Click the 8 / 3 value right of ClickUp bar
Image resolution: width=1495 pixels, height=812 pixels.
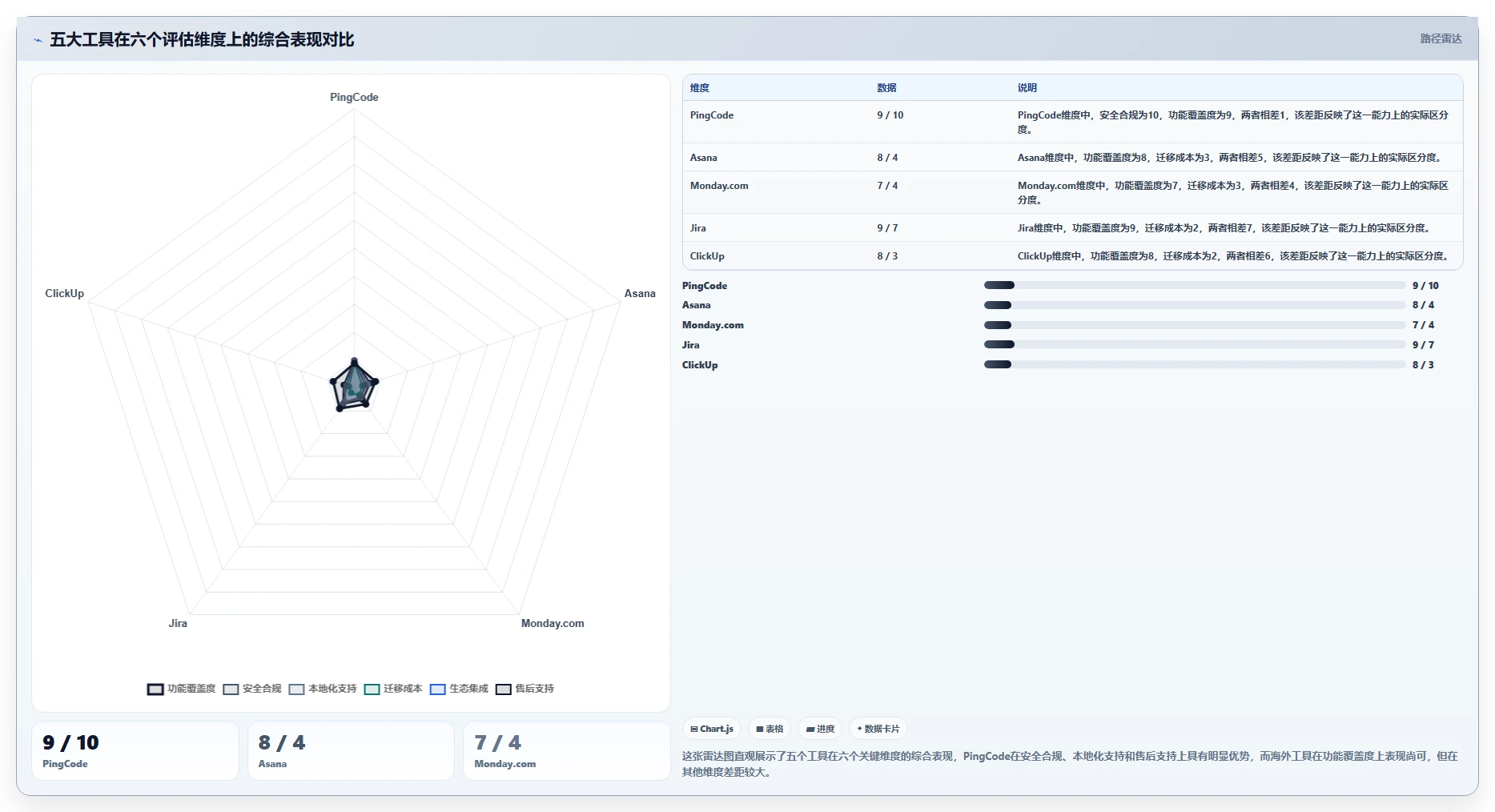click(x=1423, y=365)
